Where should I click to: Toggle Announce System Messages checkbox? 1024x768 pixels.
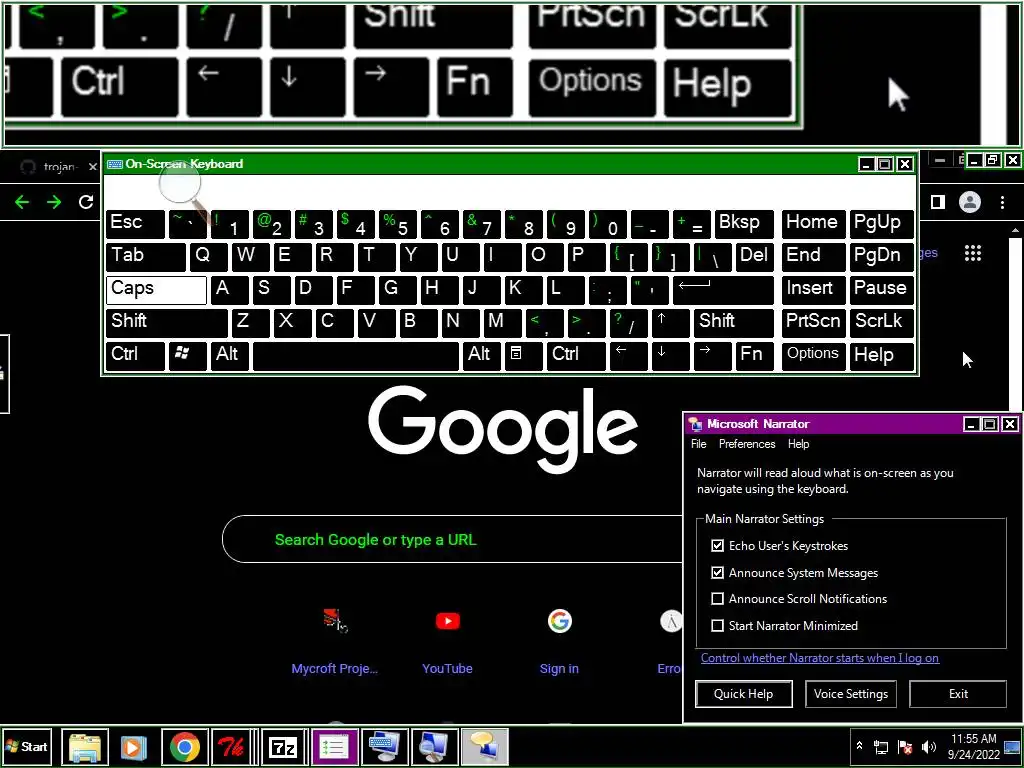718,573
